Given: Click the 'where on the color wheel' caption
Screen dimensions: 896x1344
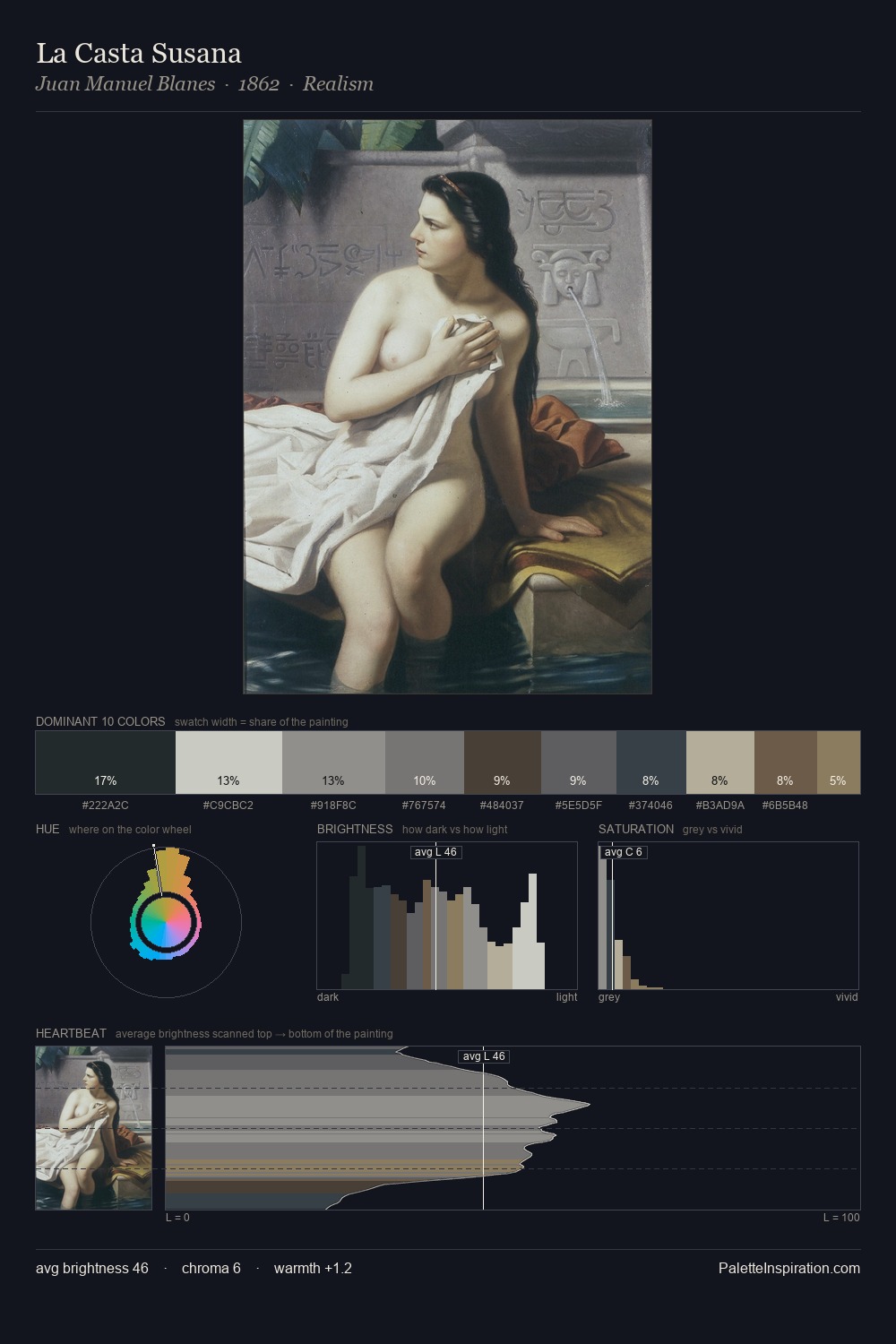Looking at the screenshot, I should click(130, 830).
